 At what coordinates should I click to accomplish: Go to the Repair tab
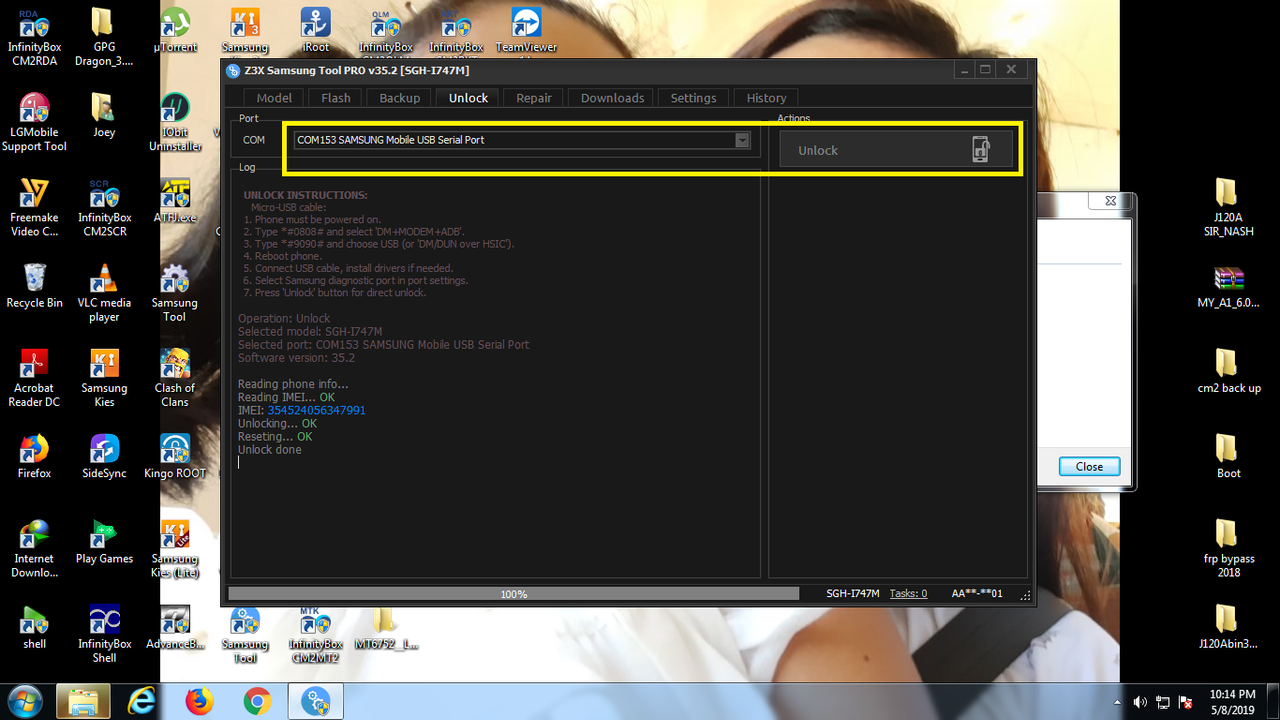coord(534,98)
